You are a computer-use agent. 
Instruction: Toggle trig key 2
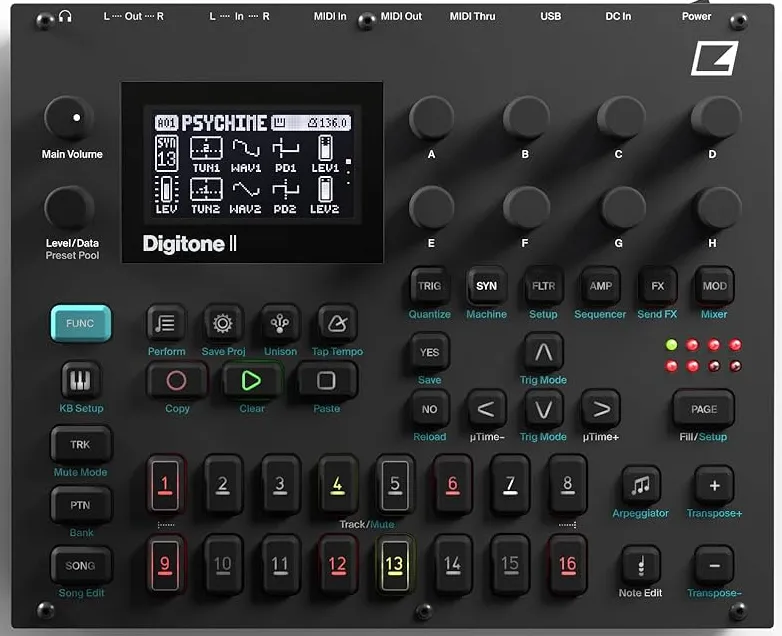click(x=222, y=484)
